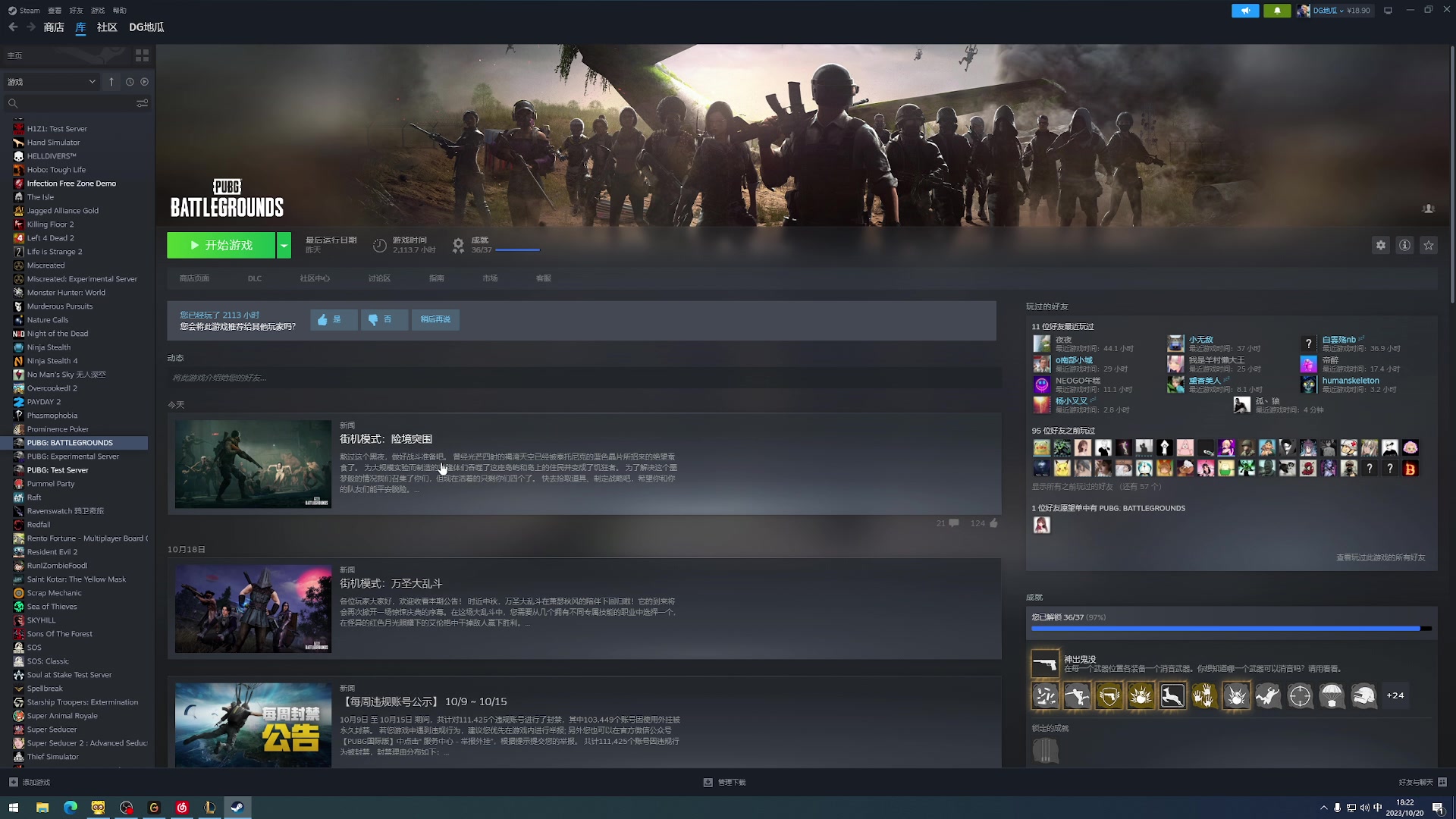Go to the 社区 tab
This screenshot has width=1456, height=819.
107,27
